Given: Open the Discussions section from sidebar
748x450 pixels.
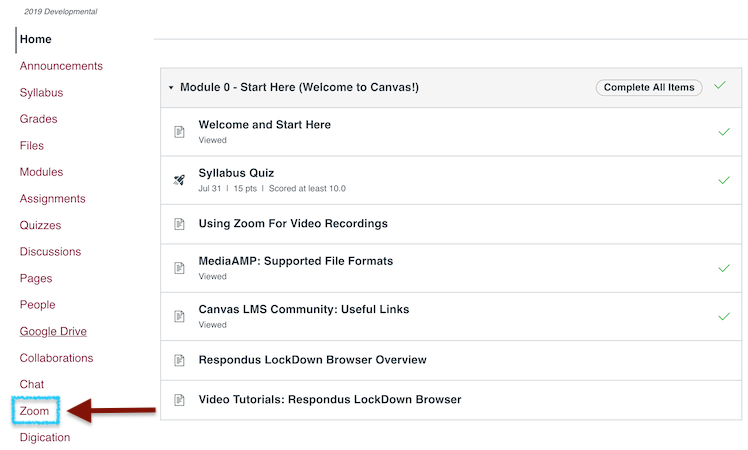Looking at the screenshot, I should (x=50, y=252).
